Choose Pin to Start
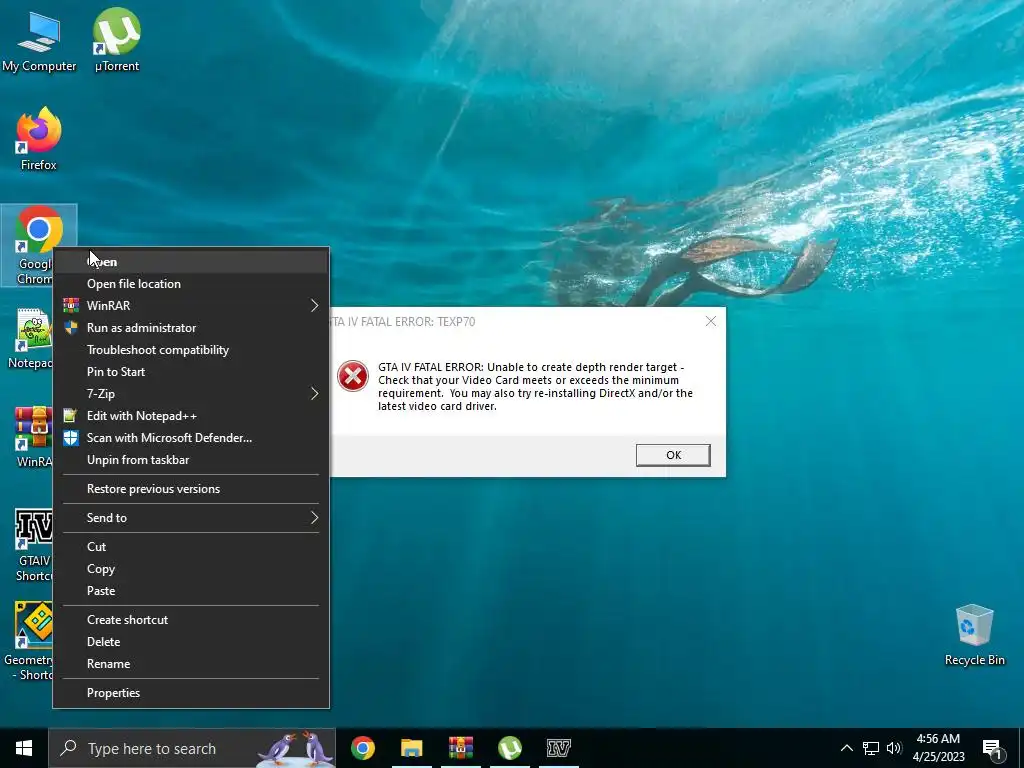The width and height of the screenshot is (1024, 768). [x=191, y=372]
